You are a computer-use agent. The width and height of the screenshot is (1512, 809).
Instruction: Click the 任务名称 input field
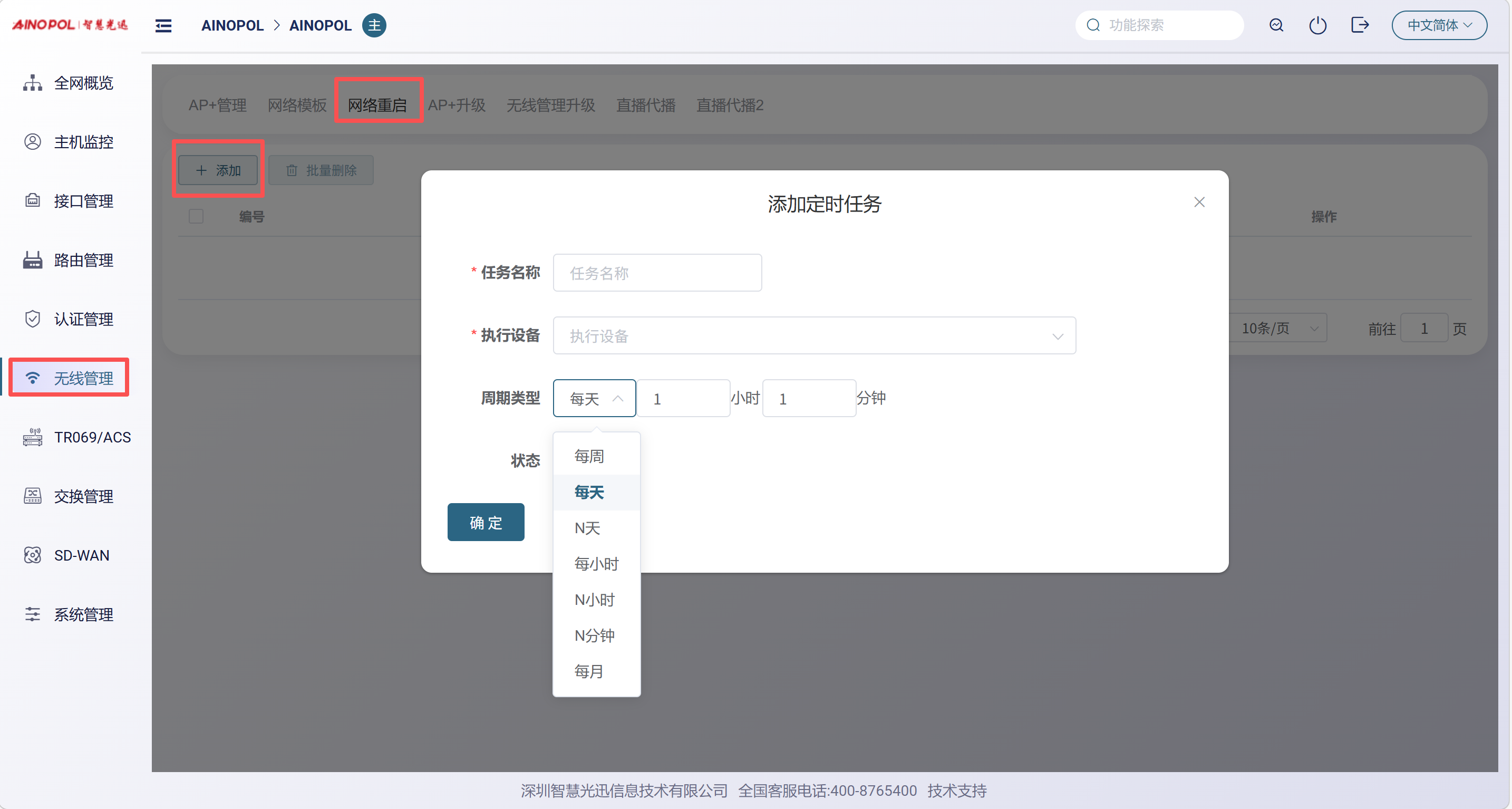[x=657, y=273]
